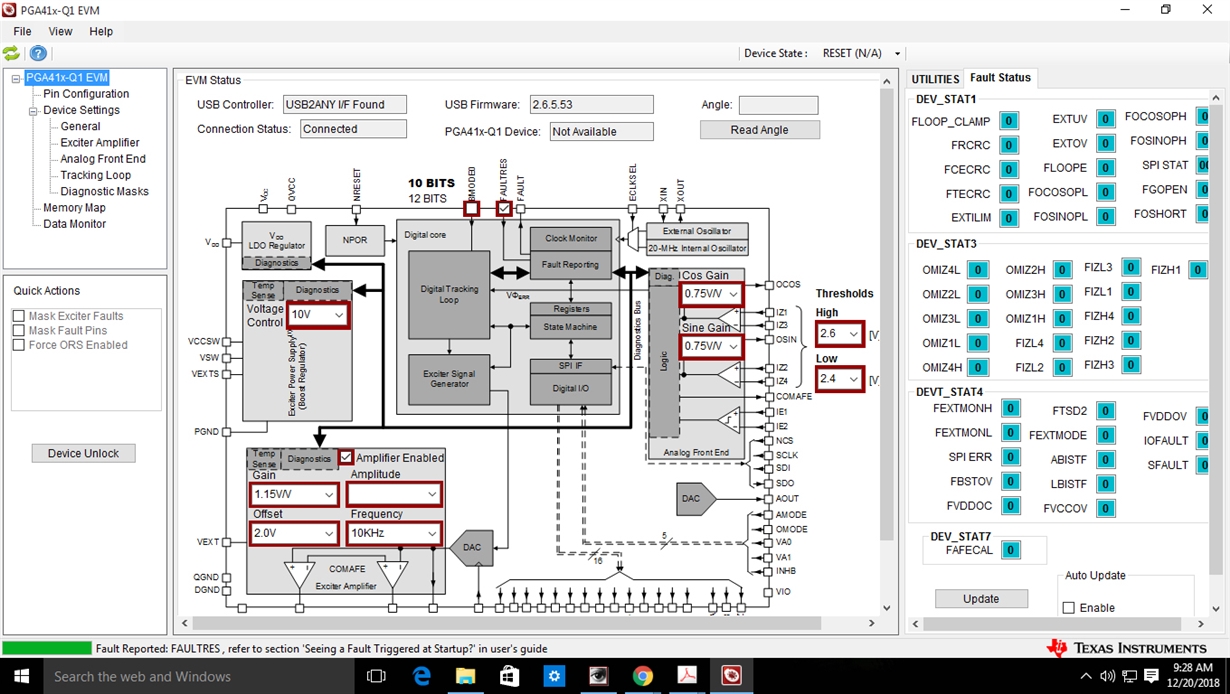
Task: Toggle the Mask Exciter Faults checkbox
Action: 18,316
